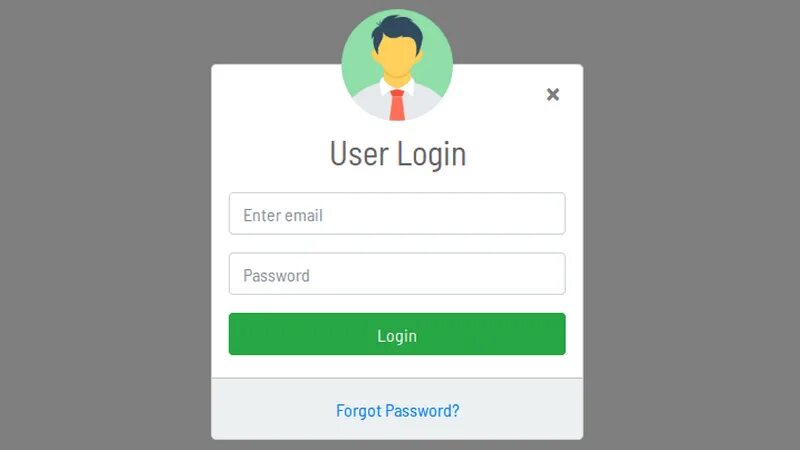The width and height of the screenshot is (800, 450).
Task: Click the red tie on the avatar
Action: pyautogui.click(x=397, y=105)
